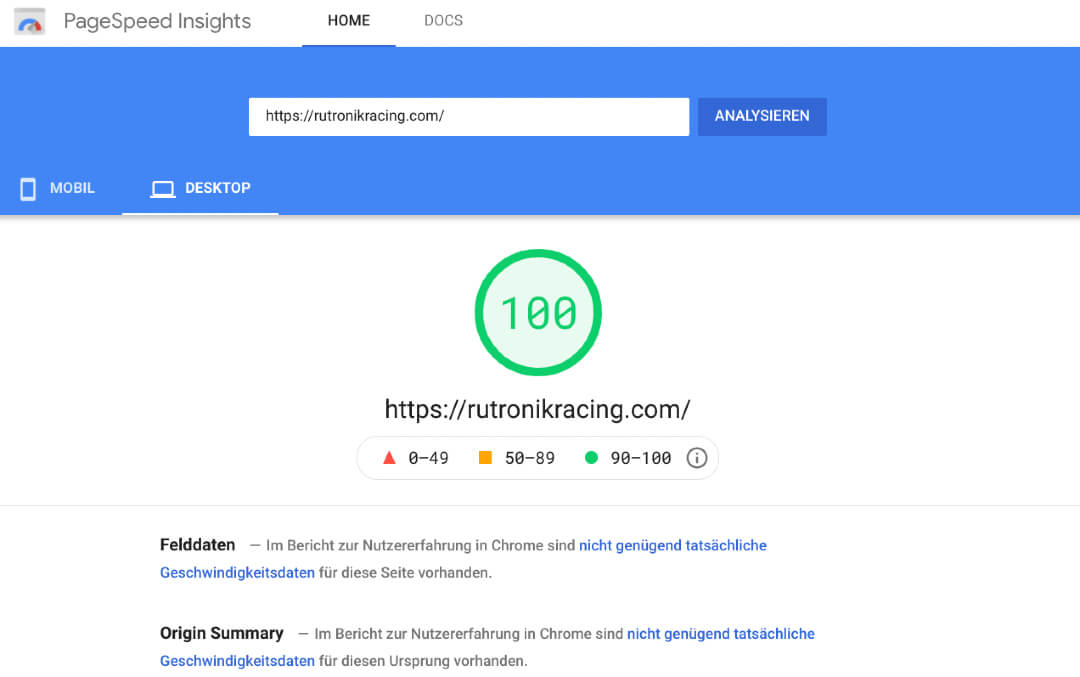
Task: Open the HOME tab
Action: [349, 21]
